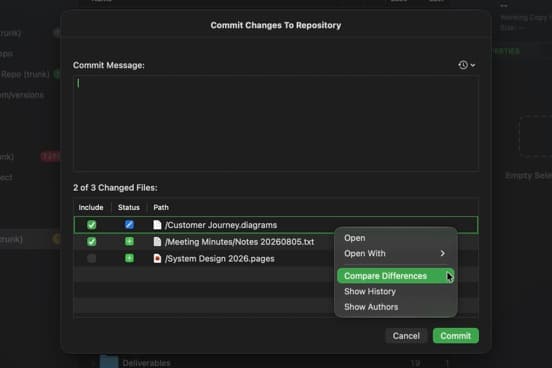Click file icon beside Customer Journey.diagrams
The image size is (552, 368).
coord(157,225)
